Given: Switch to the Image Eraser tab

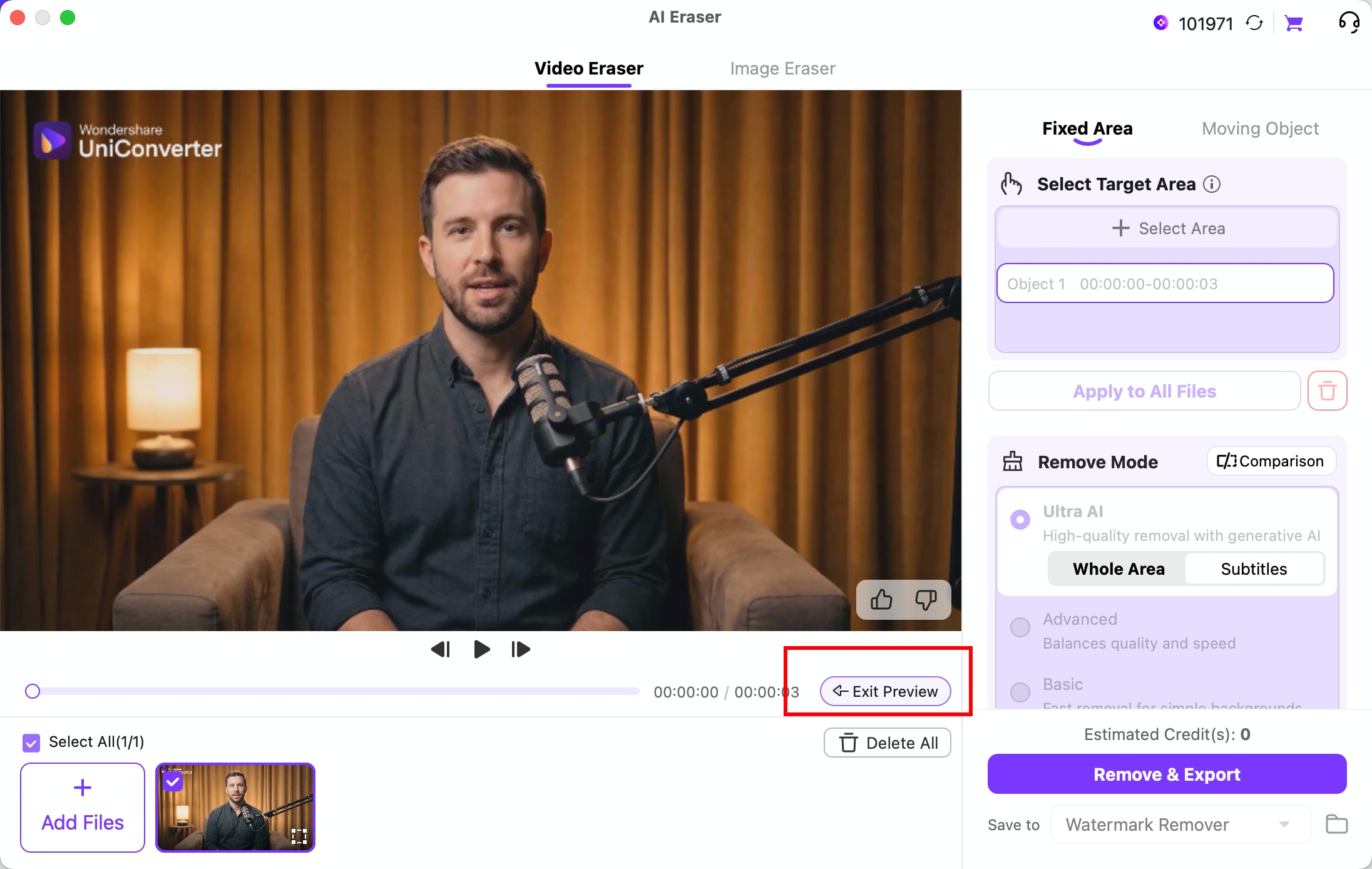Looking at the screenshot, I should (x=782, y=68).
